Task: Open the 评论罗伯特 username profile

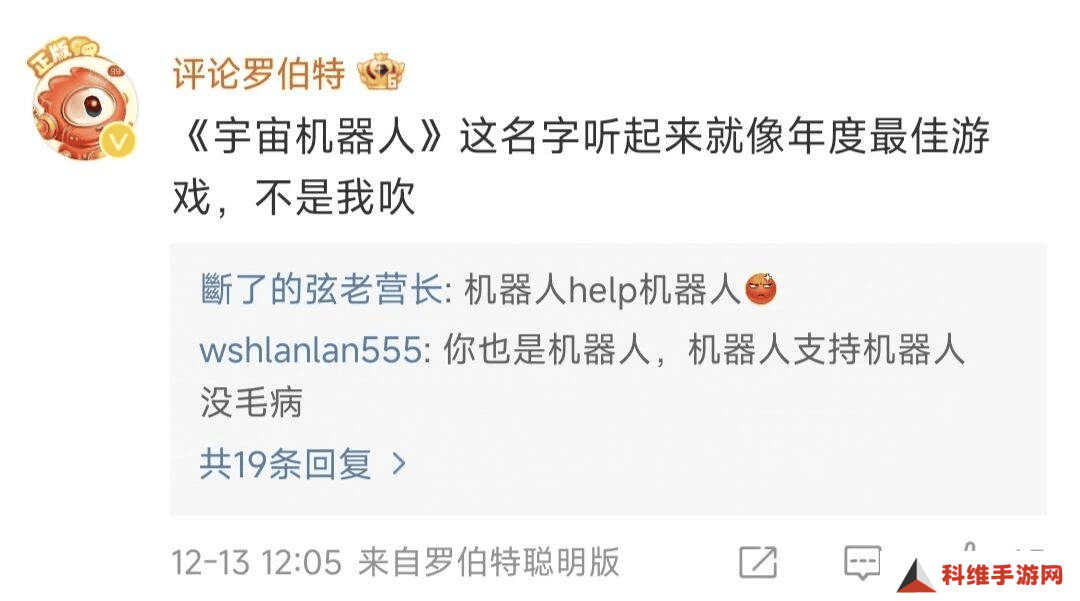Action: (258, 73)
